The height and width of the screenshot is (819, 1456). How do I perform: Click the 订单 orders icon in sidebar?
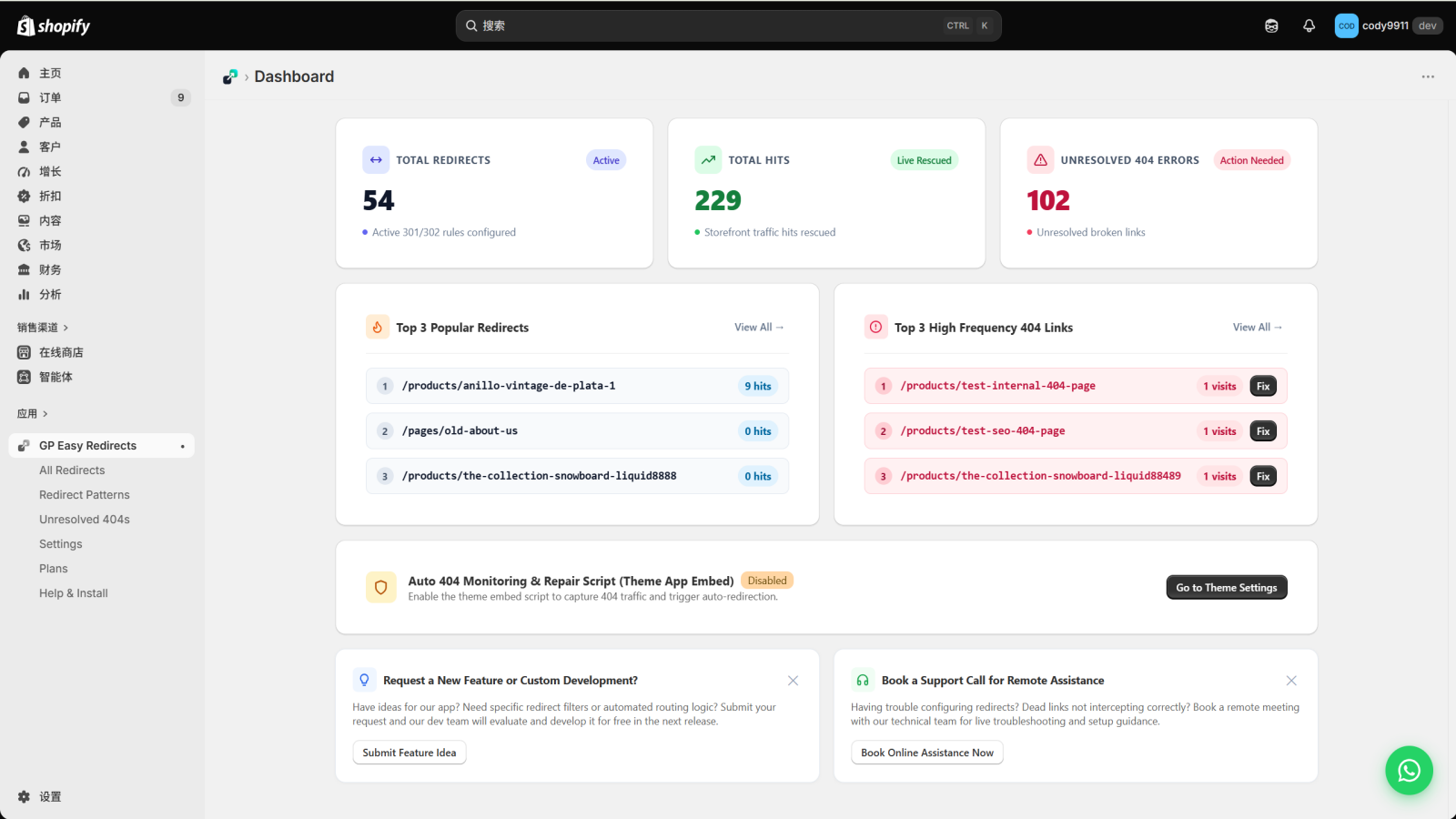25,97
